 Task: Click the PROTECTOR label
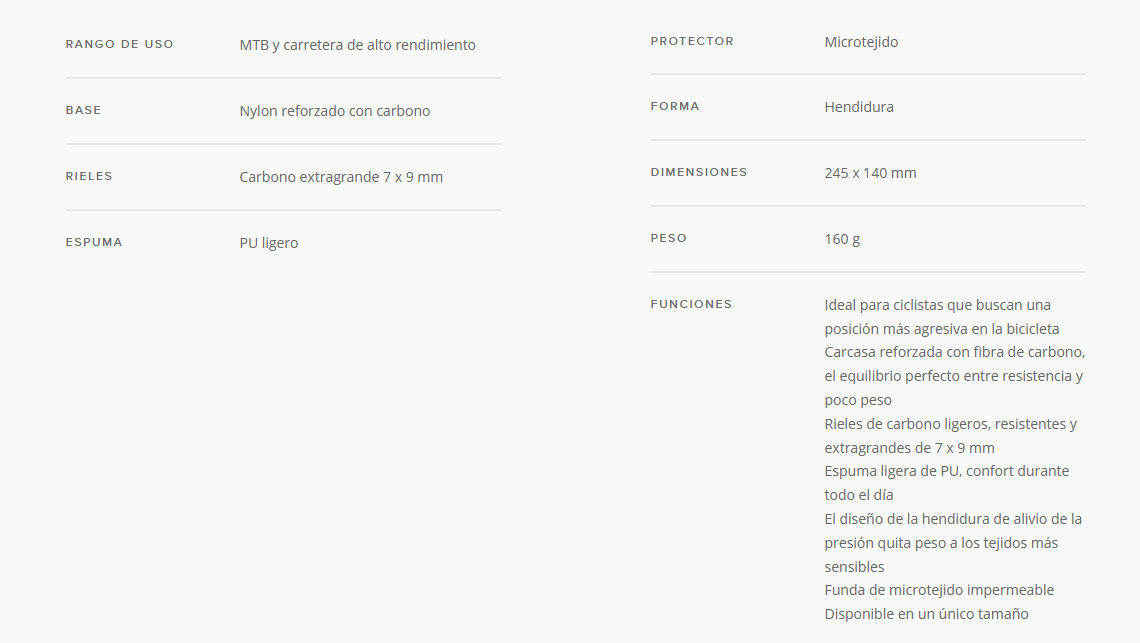[692, 41]
